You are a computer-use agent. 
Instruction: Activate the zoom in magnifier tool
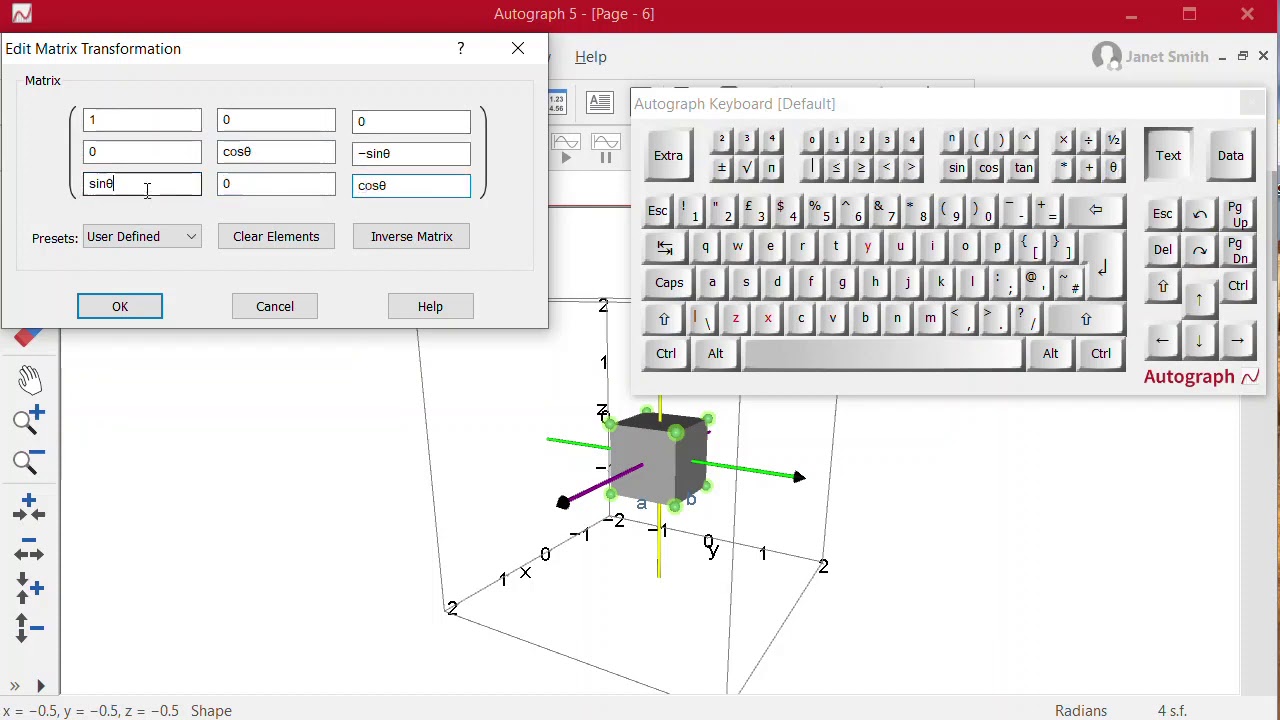(x=28, y=420)
